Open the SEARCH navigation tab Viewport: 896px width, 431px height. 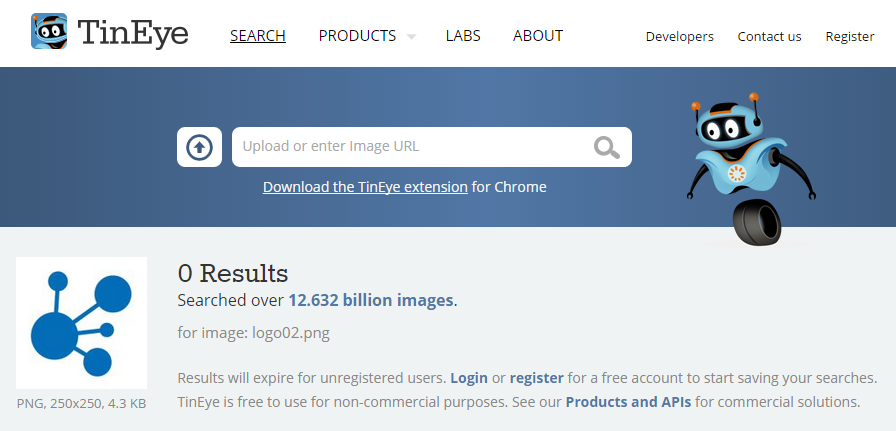(257, 36)
